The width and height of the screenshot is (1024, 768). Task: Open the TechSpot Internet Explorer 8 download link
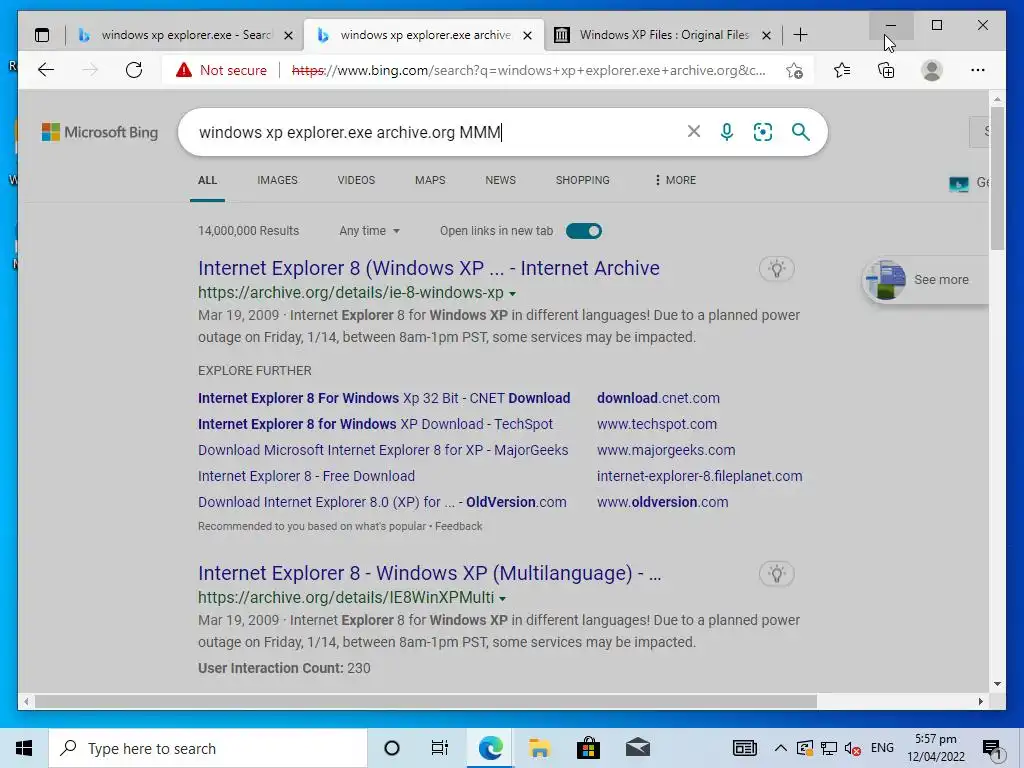click(x=376, y=424)
